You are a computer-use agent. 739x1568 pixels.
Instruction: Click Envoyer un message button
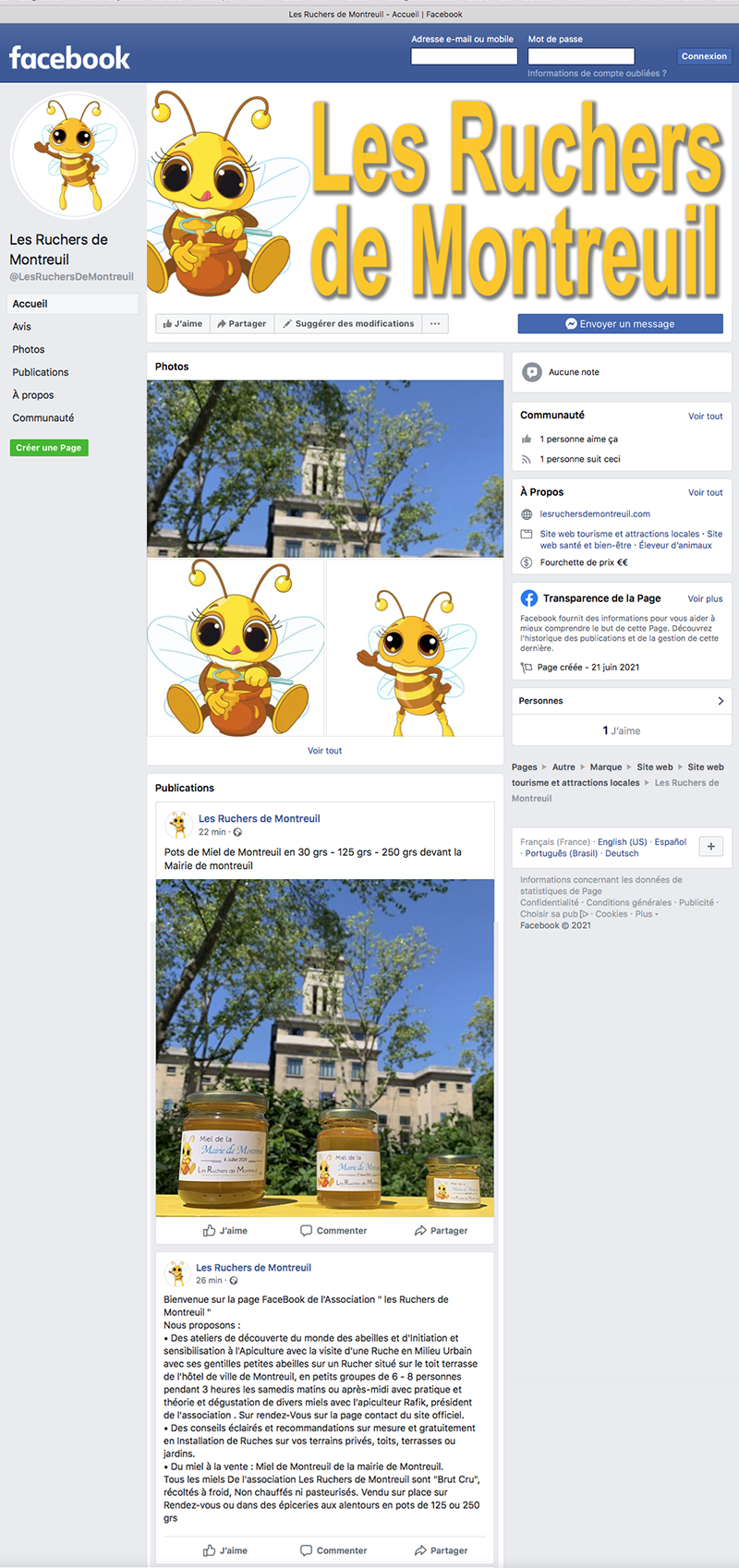tap(620, 324)
